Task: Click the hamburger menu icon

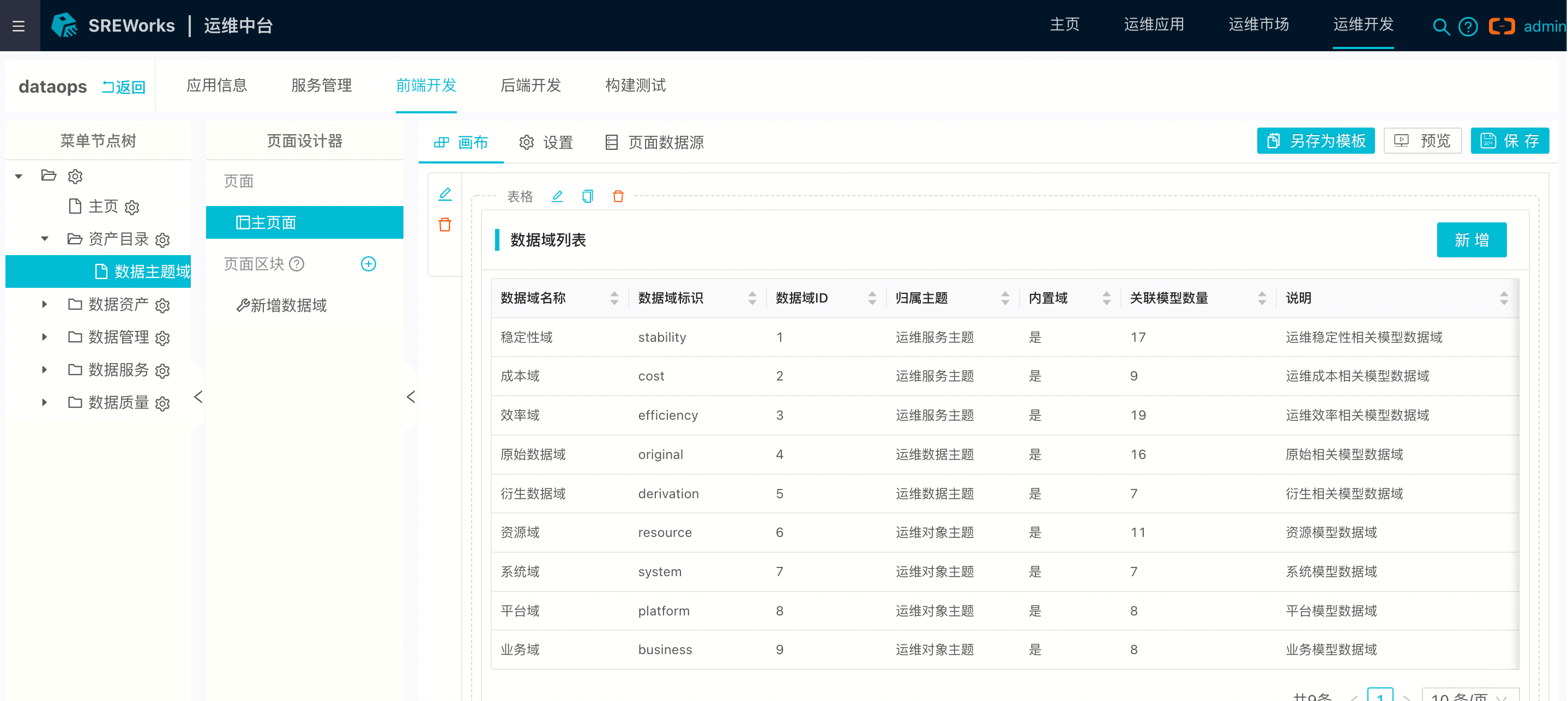Action: click(19, 26)
